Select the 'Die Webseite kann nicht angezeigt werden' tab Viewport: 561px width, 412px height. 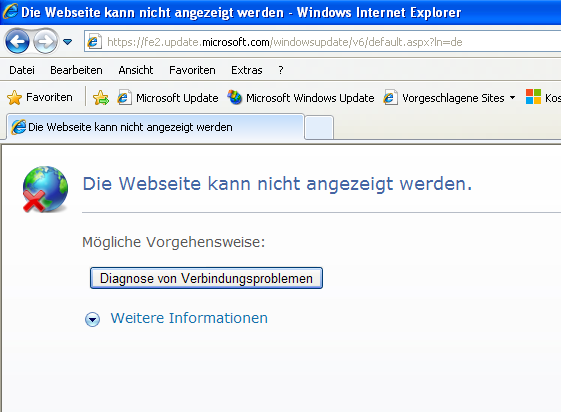(155, 127)
